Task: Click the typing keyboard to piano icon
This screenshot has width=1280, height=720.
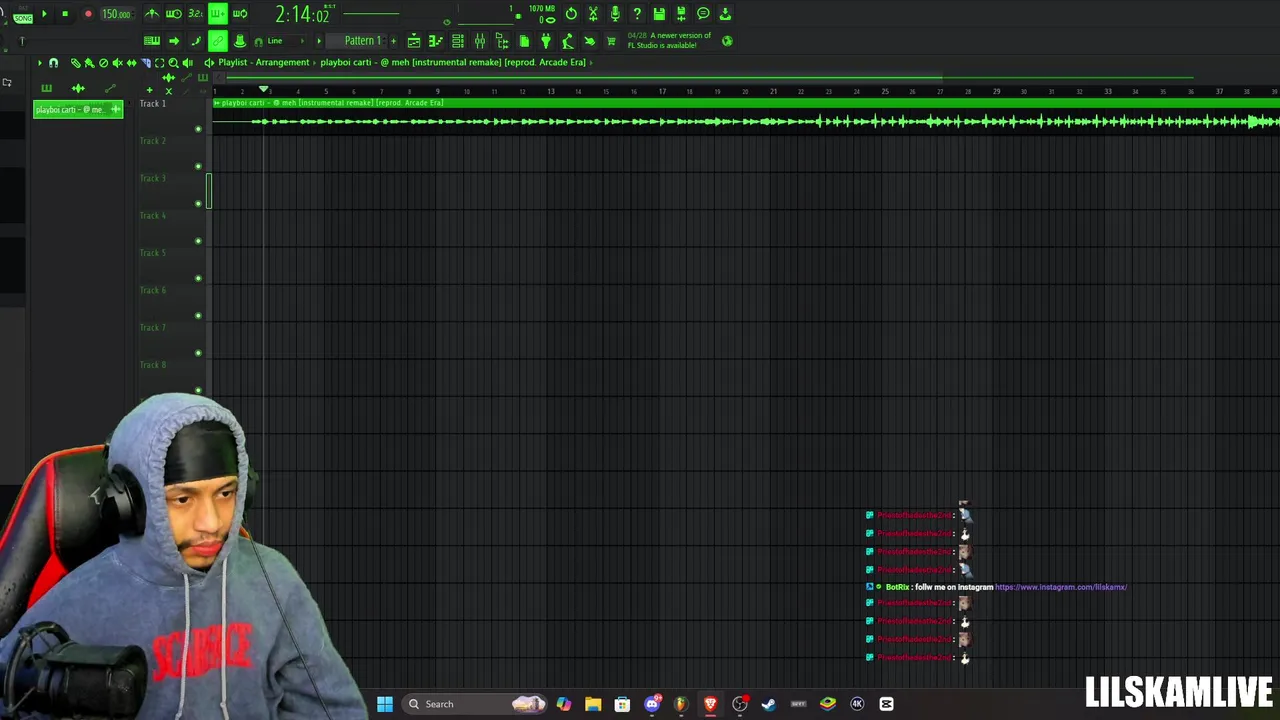Action: (152, 41)
